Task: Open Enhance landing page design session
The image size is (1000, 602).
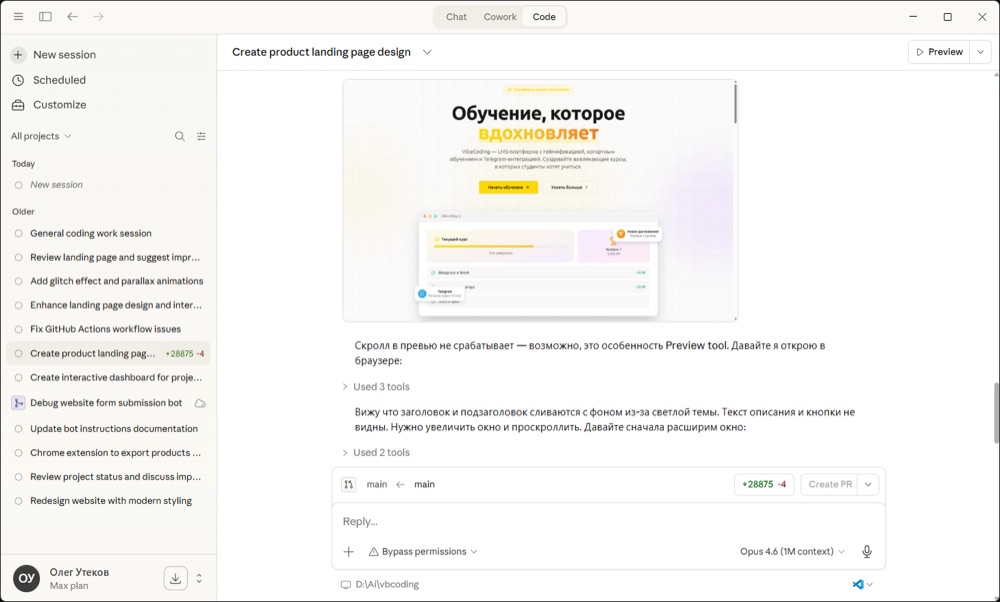Action: click(x=108, y=305)
